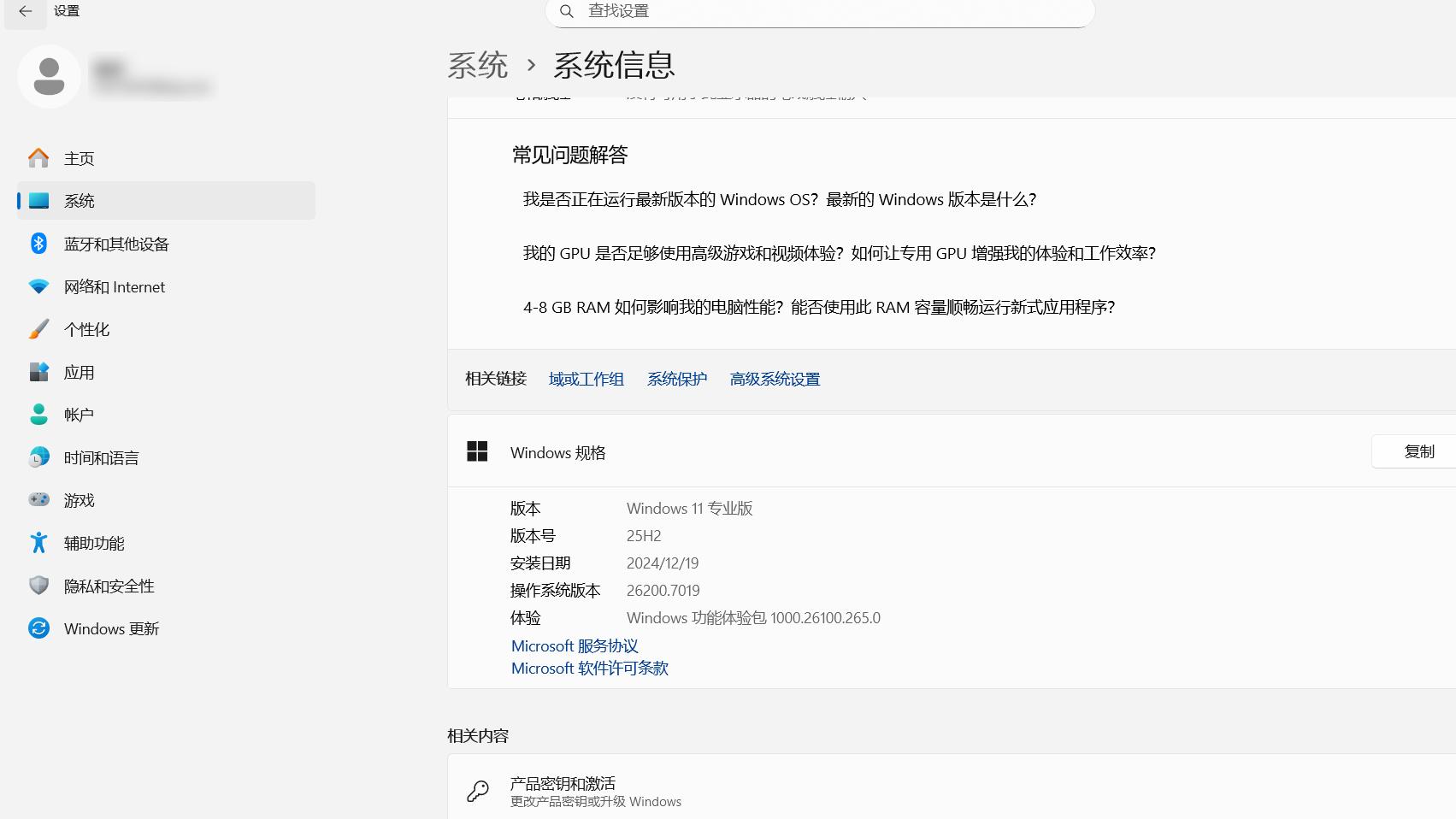This screenshot has height=819, width=1456.
Task: Expand the 4-8 GB RAM performance question
Action: point(819,308)
